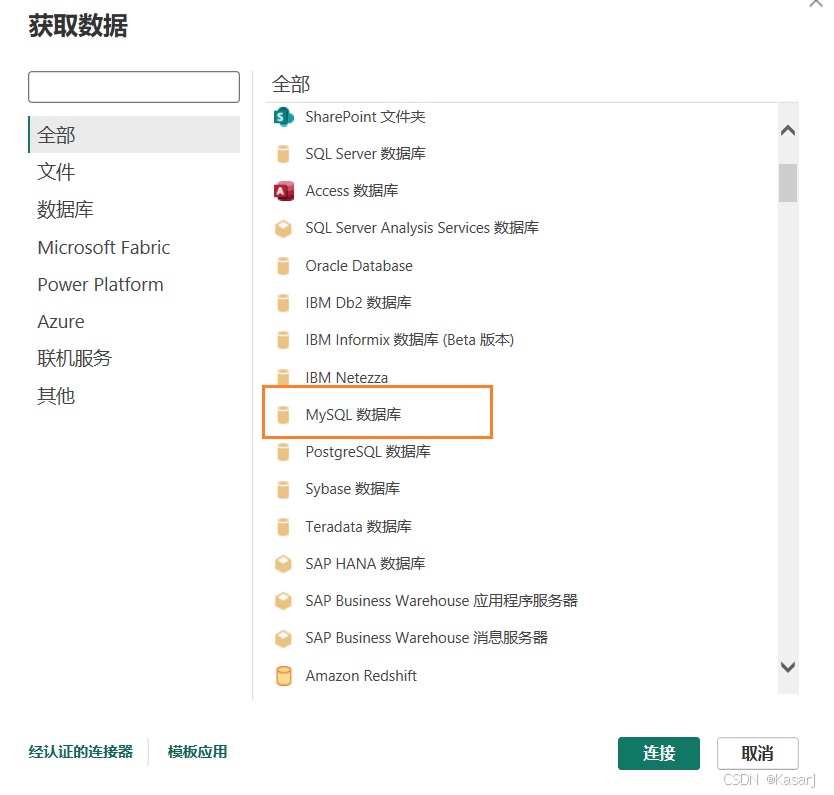Click the IBM Informix database icon
Screen dimensions: 834x795
click(283, 340)
